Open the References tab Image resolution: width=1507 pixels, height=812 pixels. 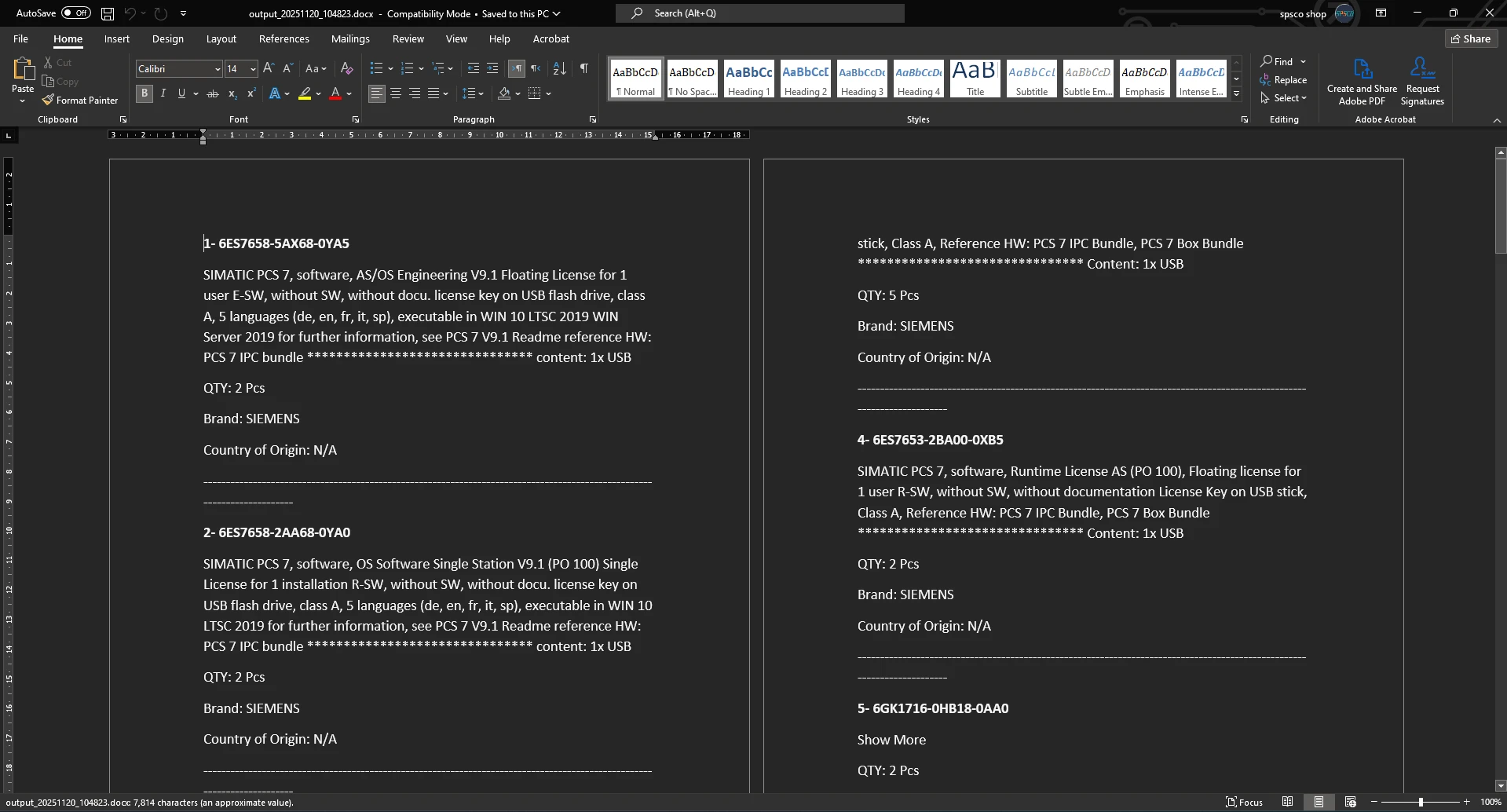(x=283, y=38)
